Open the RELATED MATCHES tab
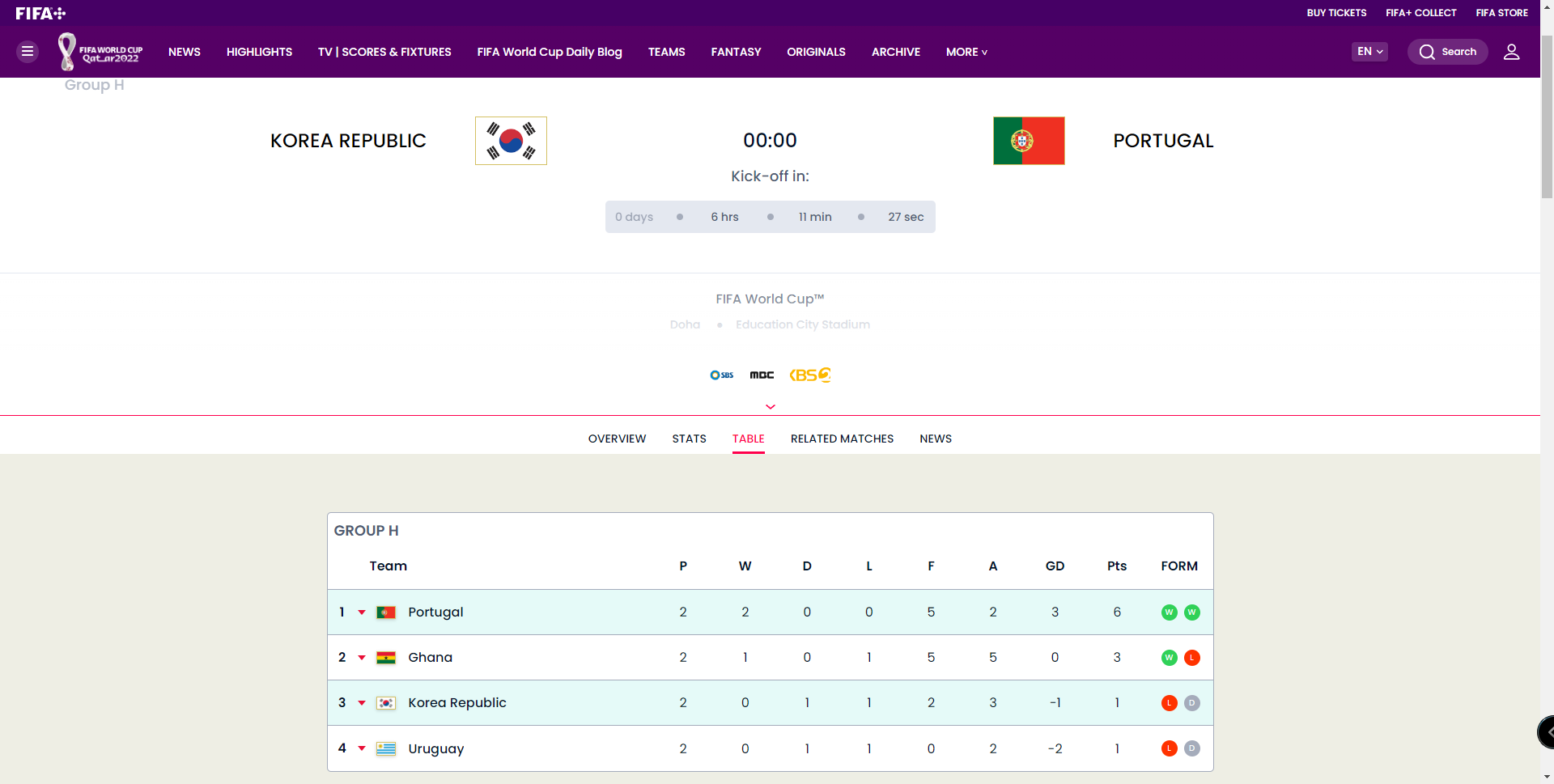 click(842, 439)
